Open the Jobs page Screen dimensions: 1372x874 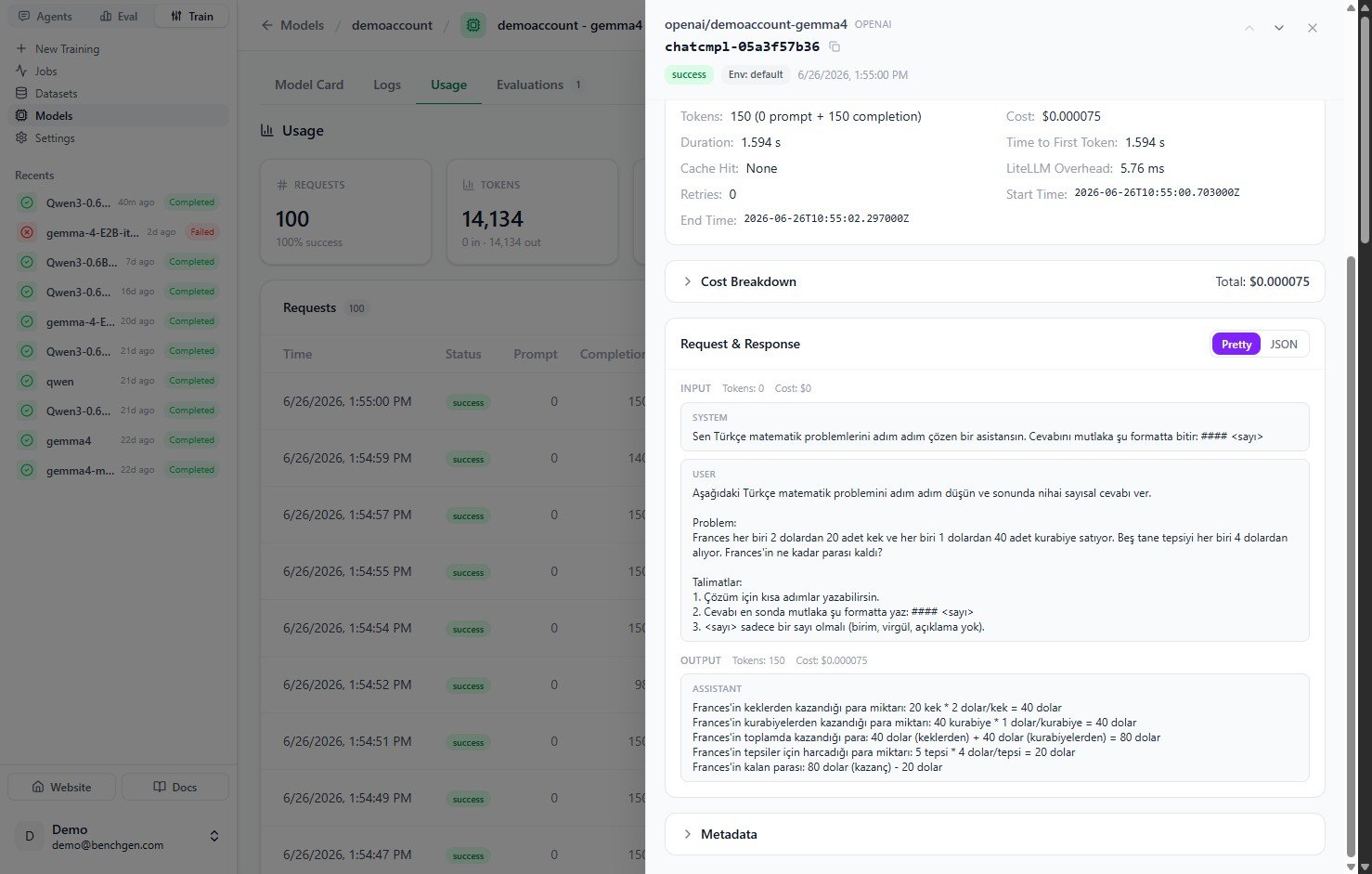pos(118,71)
